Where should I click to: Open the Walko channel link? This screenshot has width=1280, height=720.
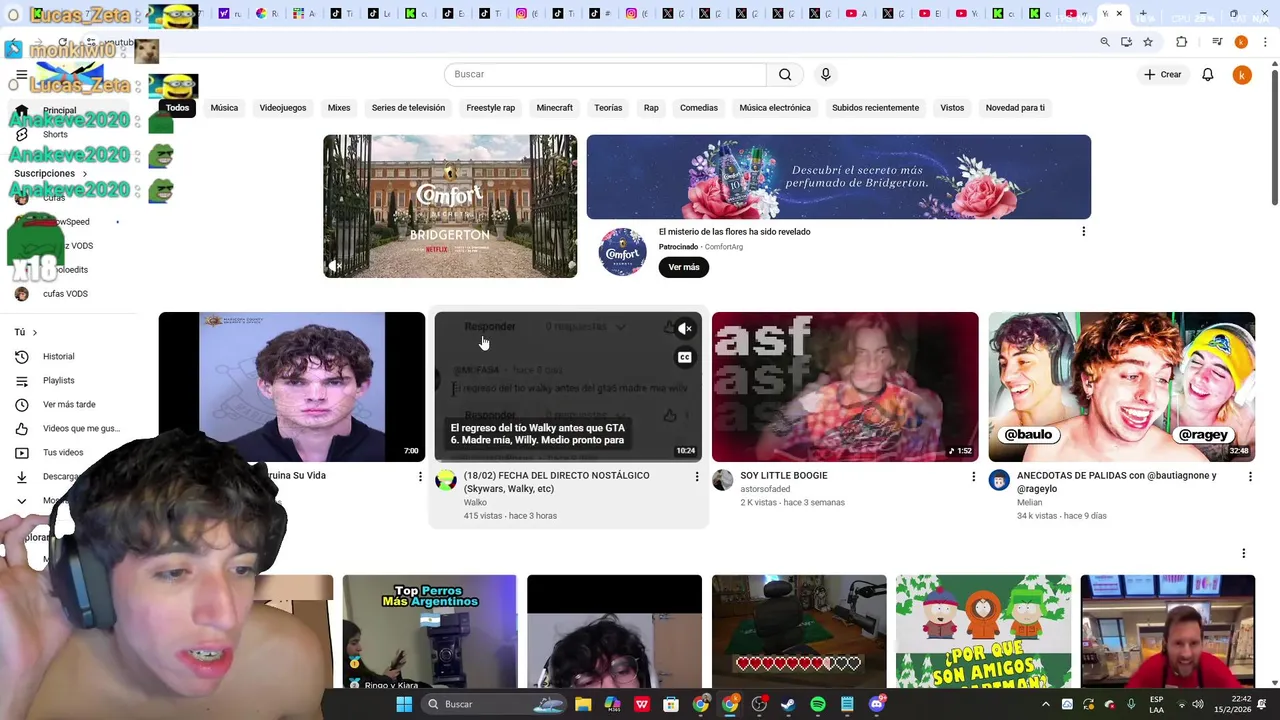(475, 503)
